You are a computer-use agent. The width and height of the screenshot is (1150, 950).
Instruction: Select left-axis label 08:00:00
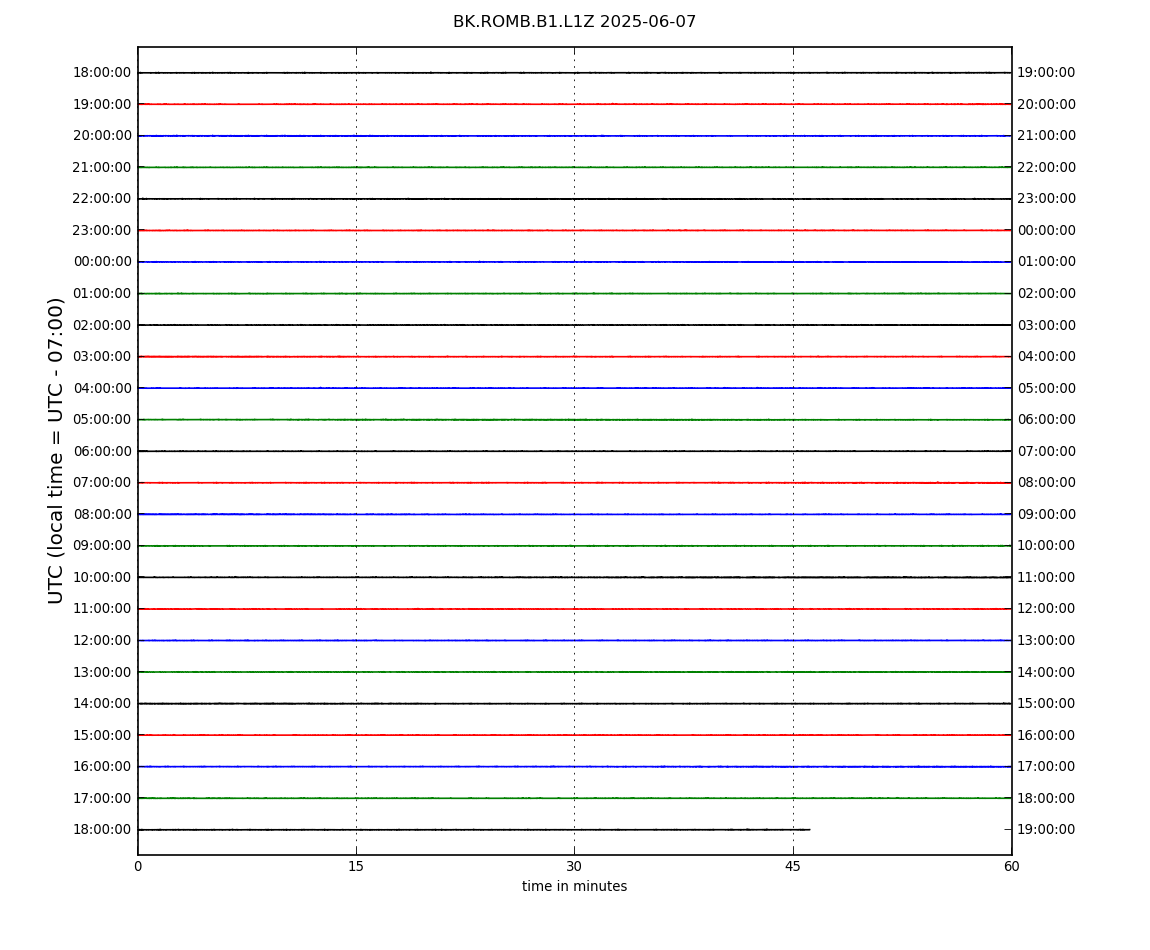102,514
